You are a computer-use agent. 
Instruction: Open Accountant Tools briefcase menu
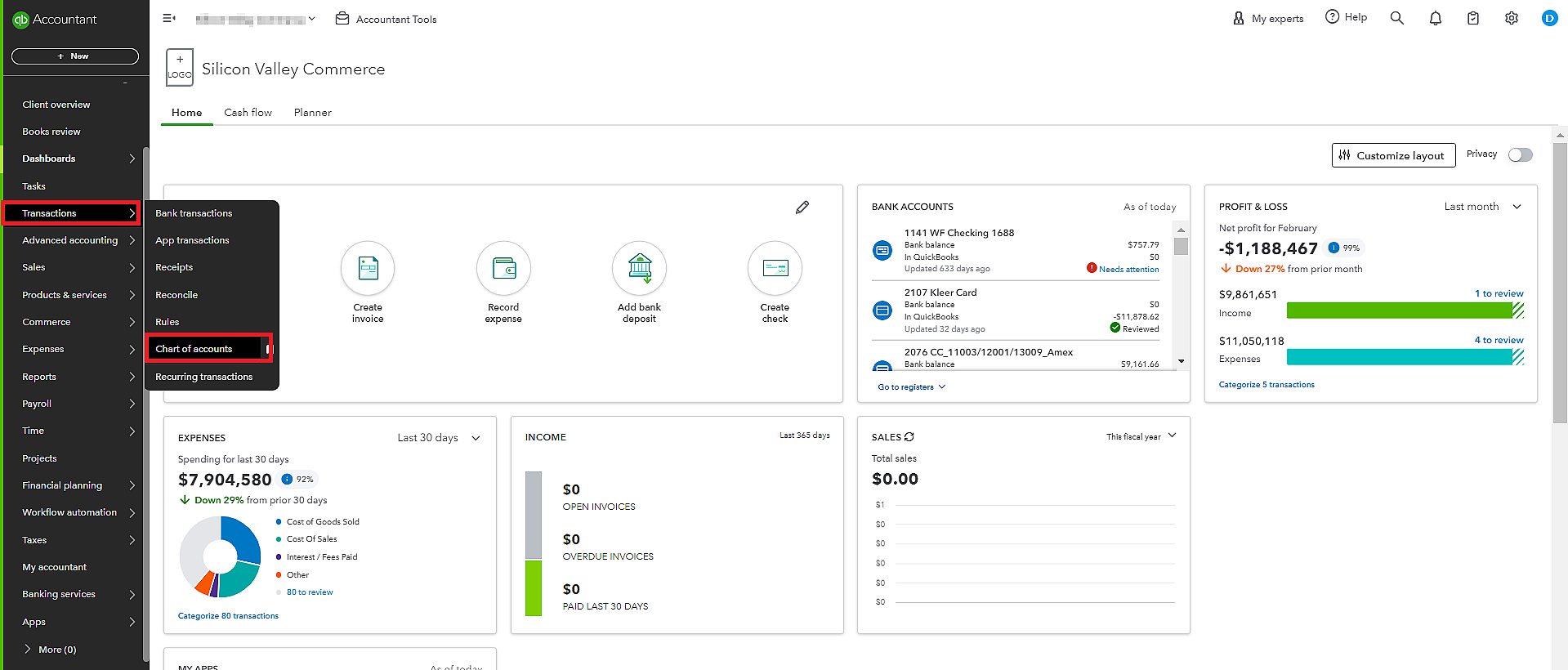point(386,19)
